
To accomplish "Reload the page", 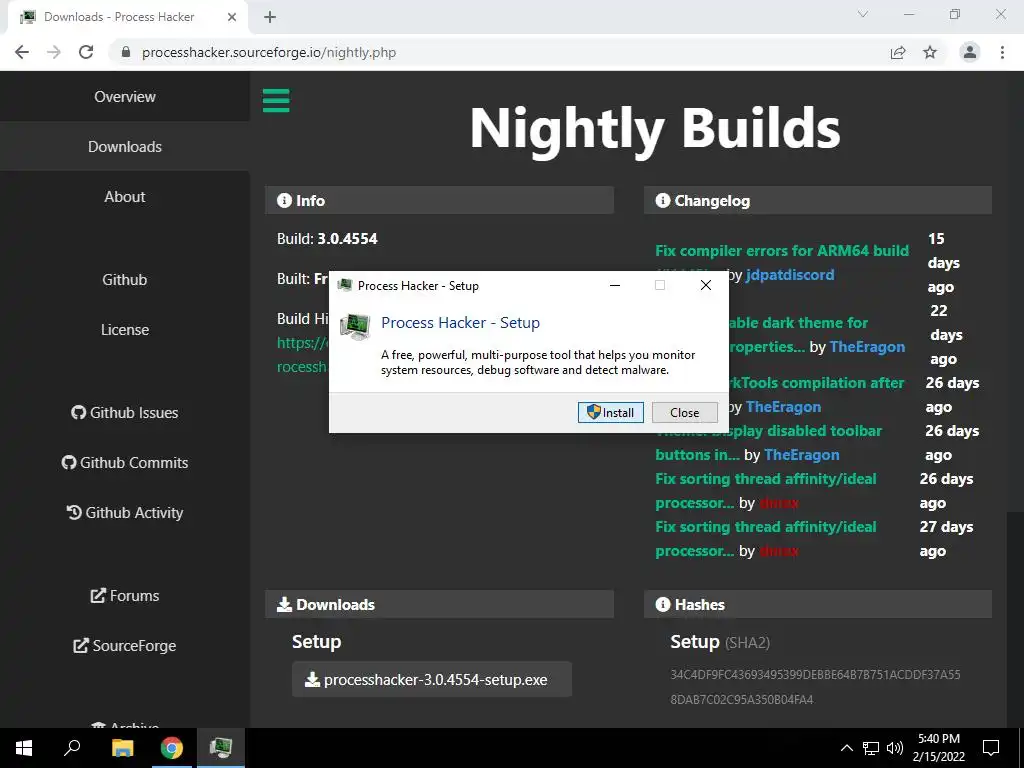I will click(x=86, y=52).
